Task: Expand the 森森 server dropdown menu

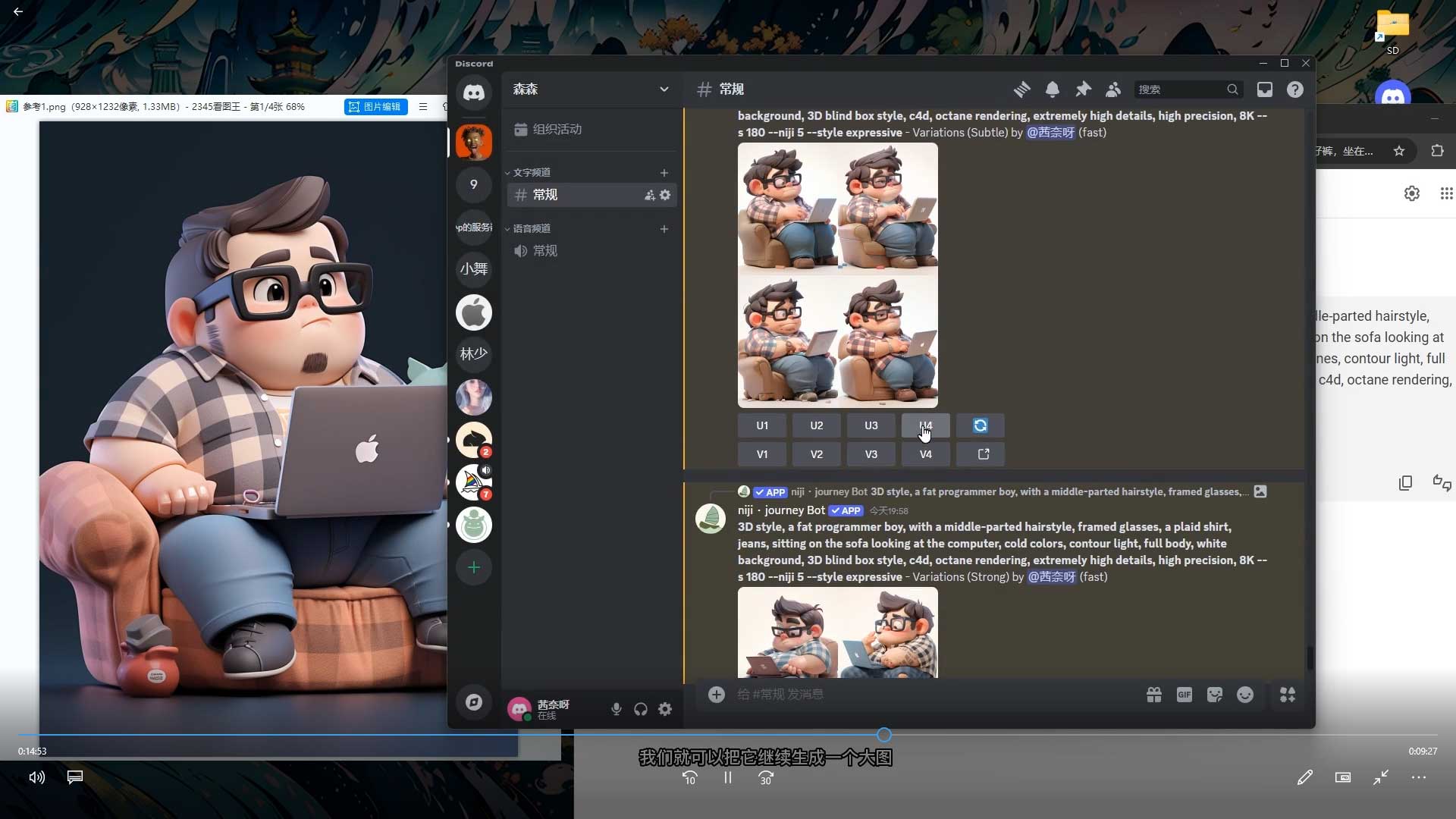Action: click(x=664, y=89)
